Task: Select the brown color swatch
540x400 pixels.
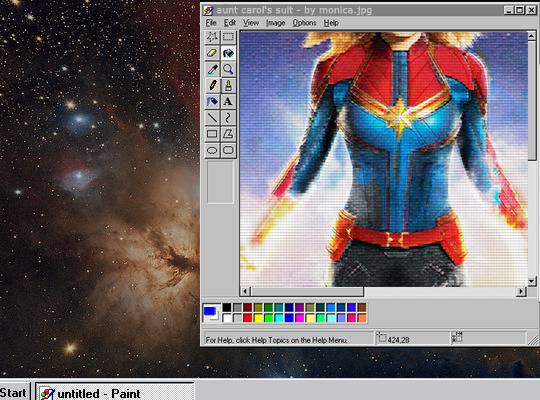Action: coord(362,307)
